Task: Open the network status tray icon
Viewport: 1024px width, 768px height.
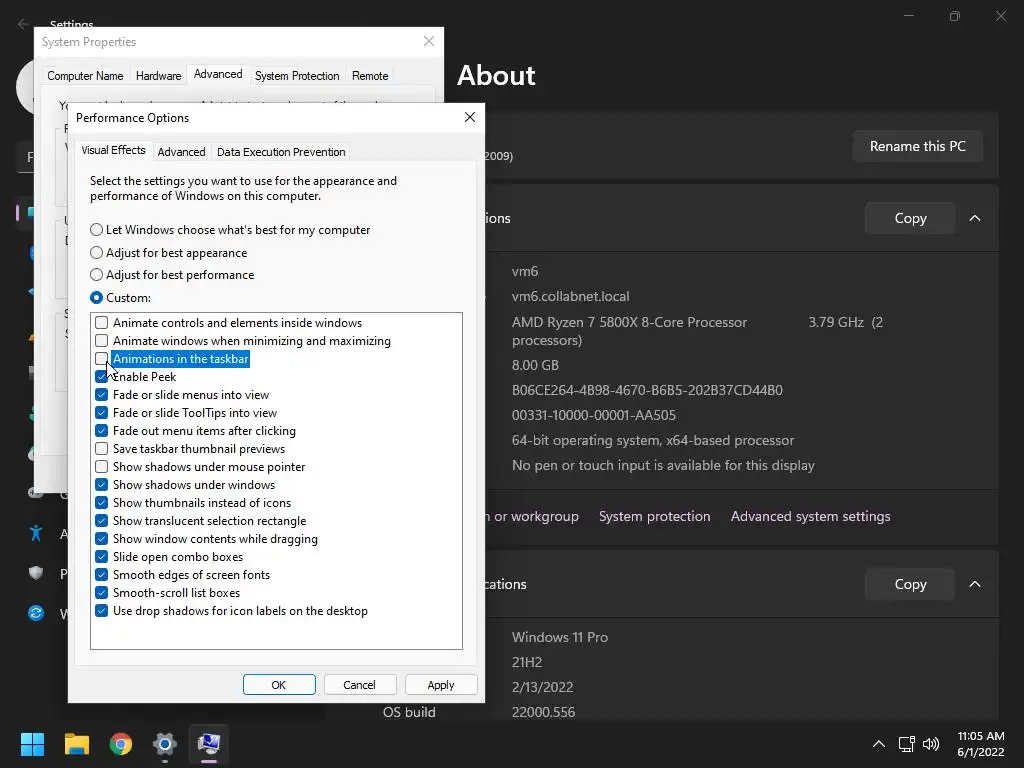Action: 906,744
